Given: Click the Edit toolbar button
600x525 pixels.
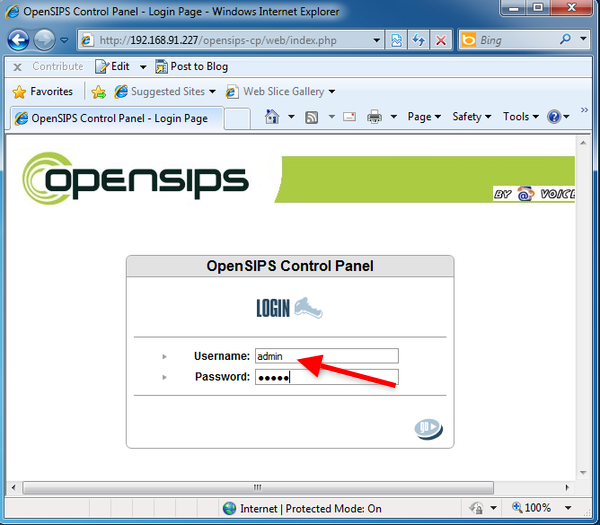Looking at the screenshot, I should tap(113, 67).
